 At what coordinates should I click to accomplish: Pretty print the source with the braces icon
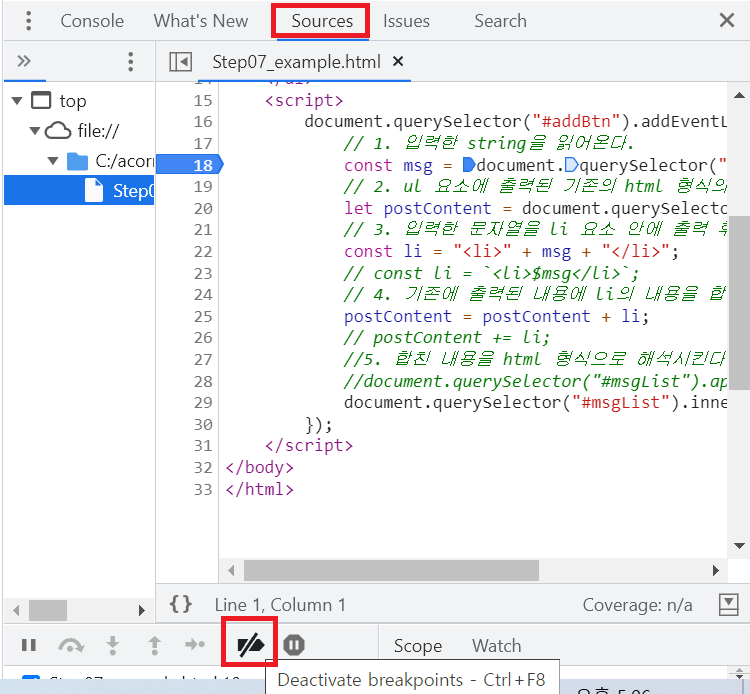tap(181, 605)
